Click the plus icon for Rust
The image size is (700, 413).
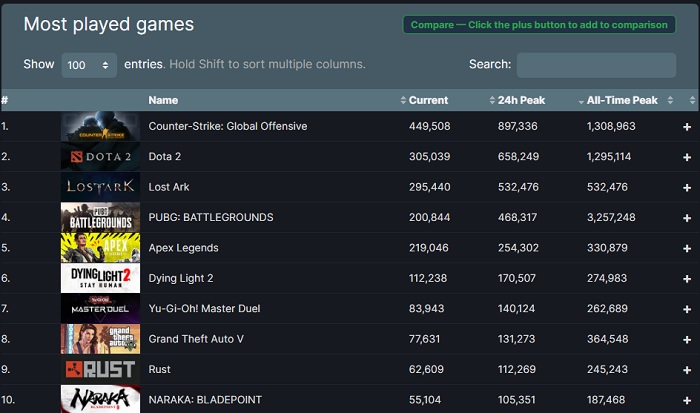click(687, 369)
